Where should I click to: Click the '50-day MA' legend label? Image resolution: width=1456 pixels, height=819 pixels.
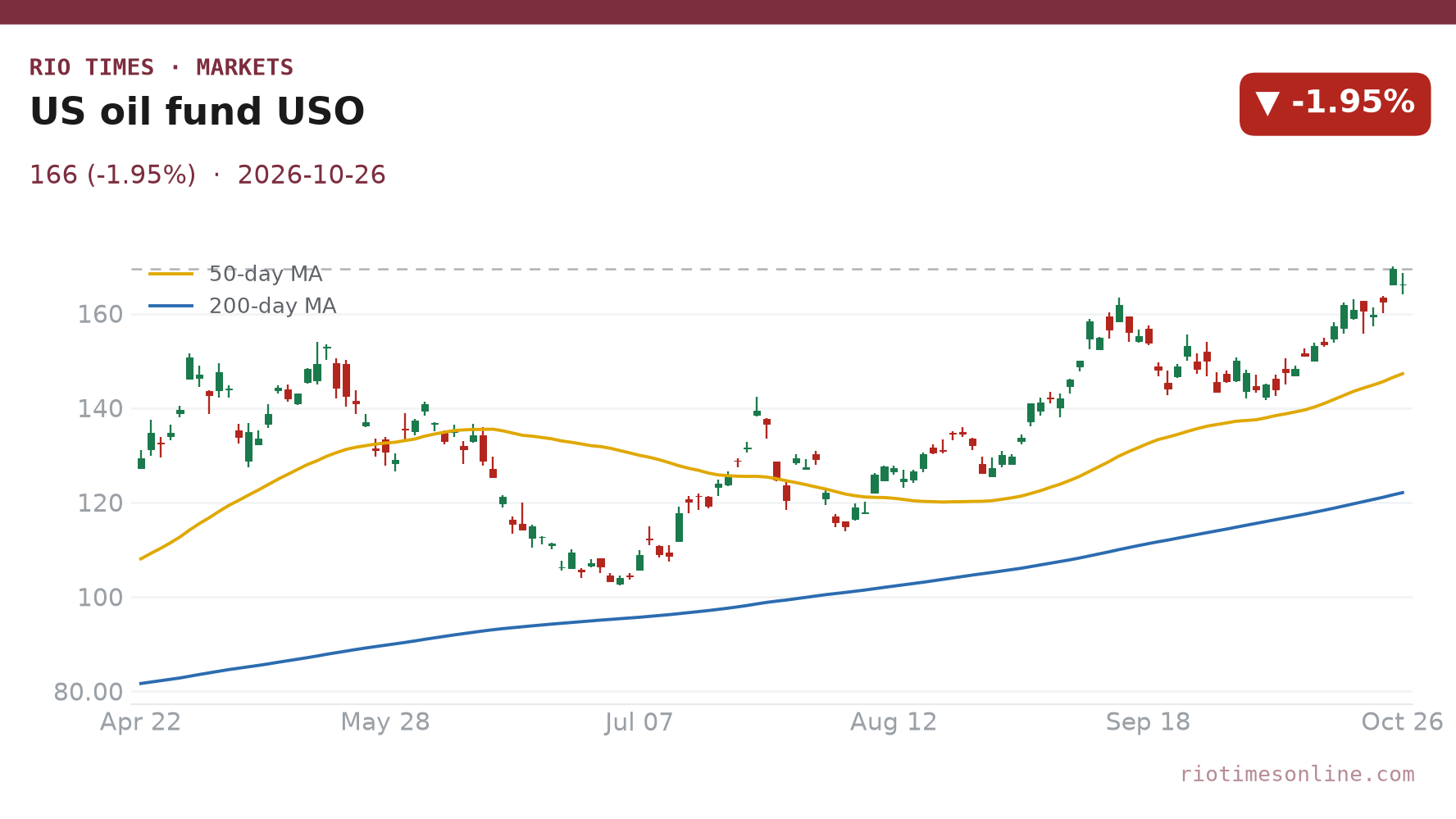(266, 274)
